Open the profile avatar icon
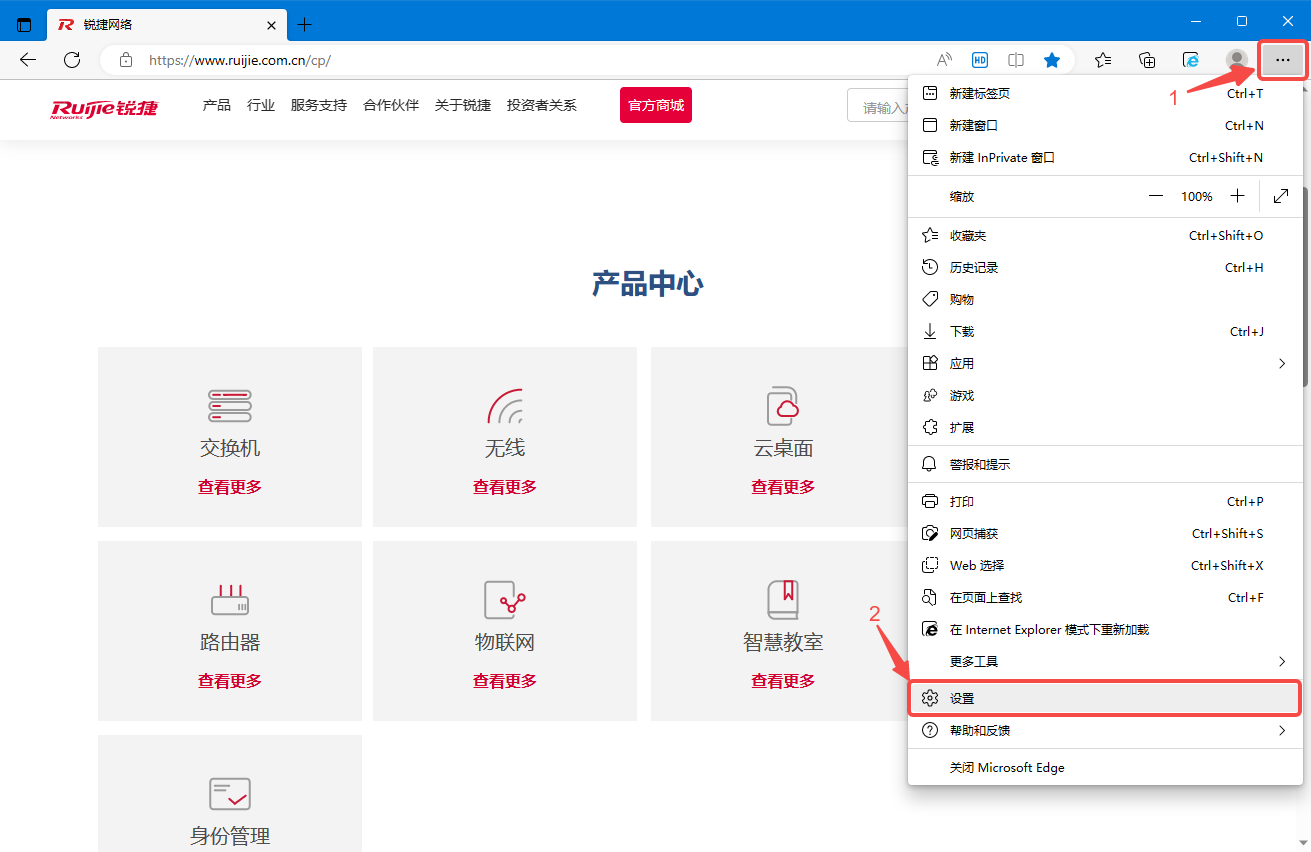1311x852 pixels. [x=1236, y=60]
